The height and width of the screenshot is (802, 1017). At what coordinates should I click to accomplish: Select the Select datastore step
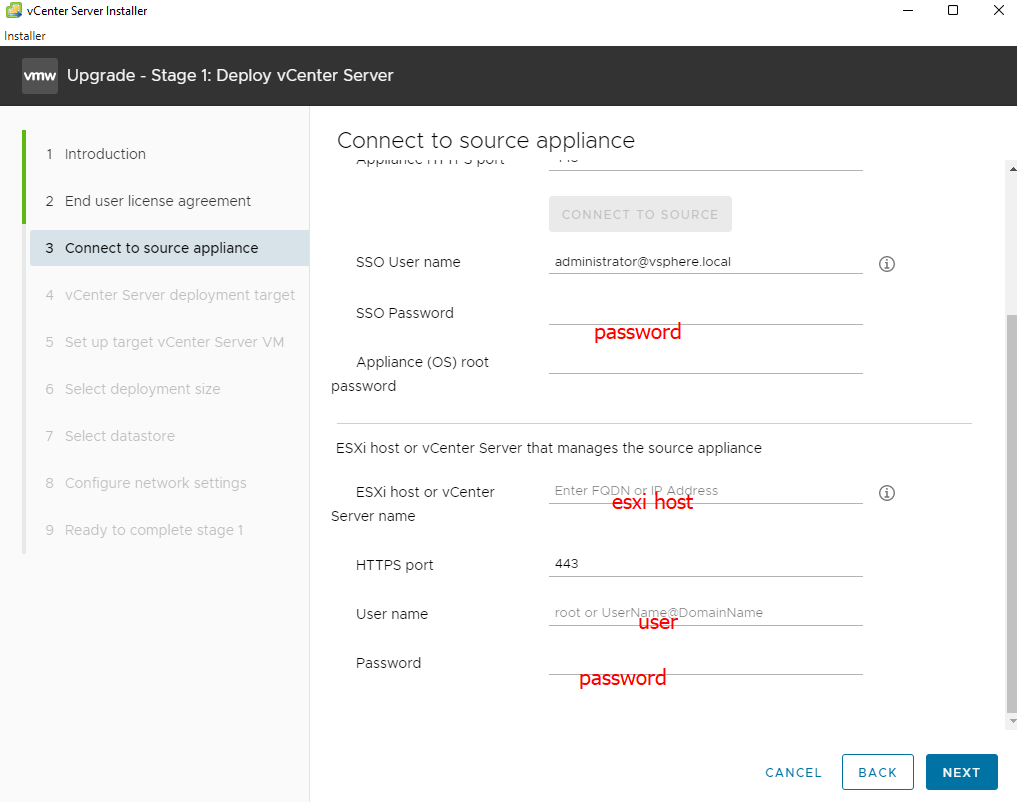[x=169, y=436]
